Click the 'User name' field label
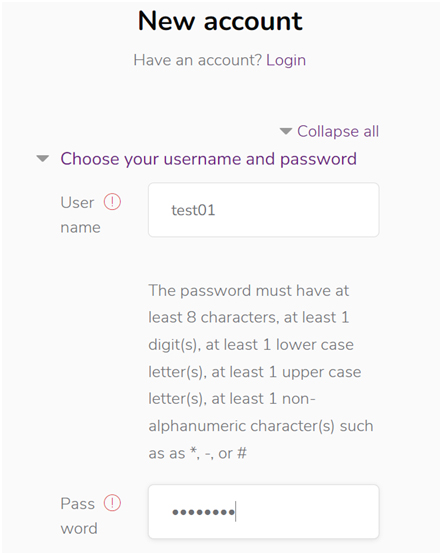442x555 pixels. (x=80, y=215)
